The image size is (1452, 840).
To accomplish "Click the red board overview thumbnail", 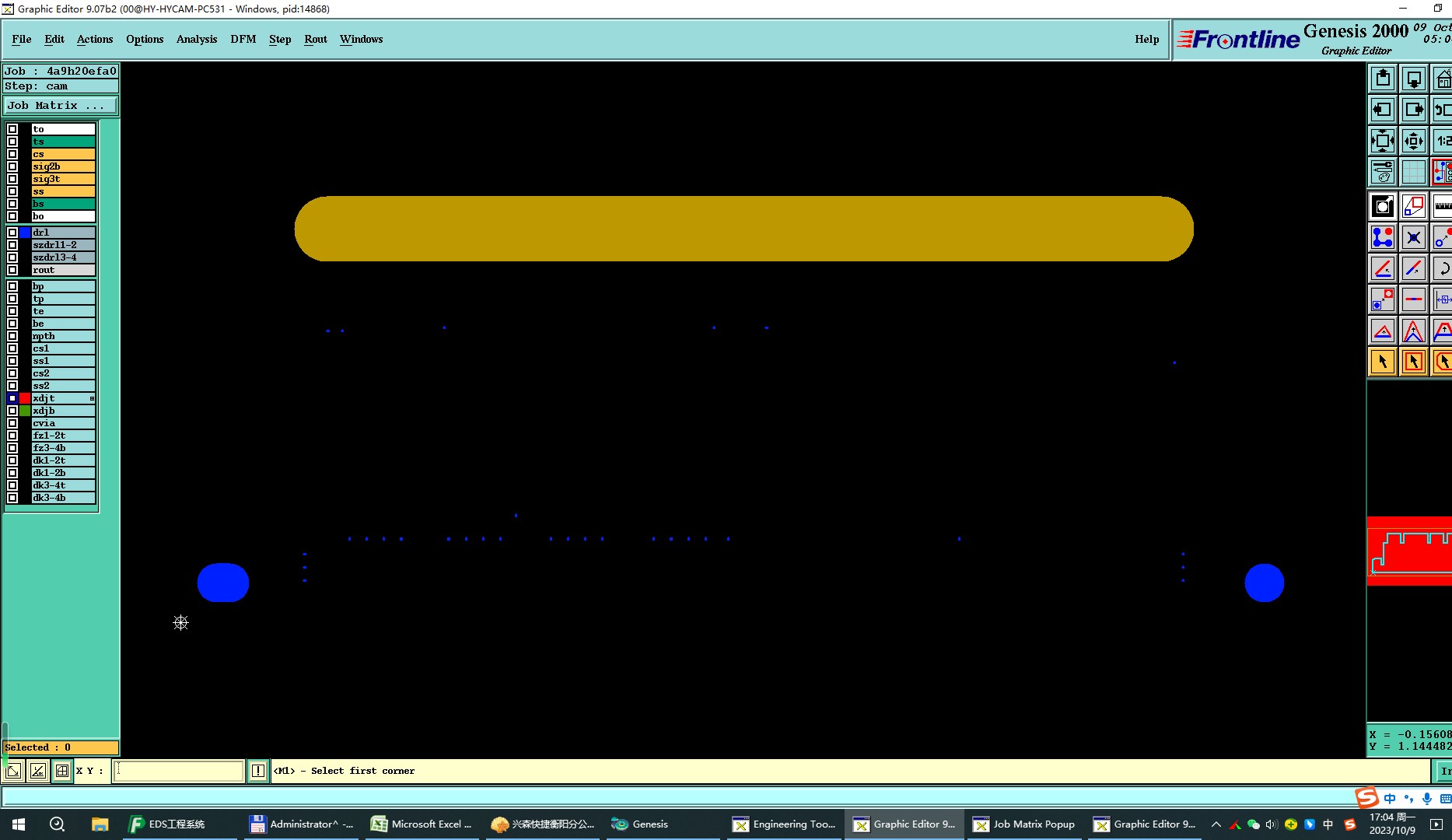I will pos(1409,551).
